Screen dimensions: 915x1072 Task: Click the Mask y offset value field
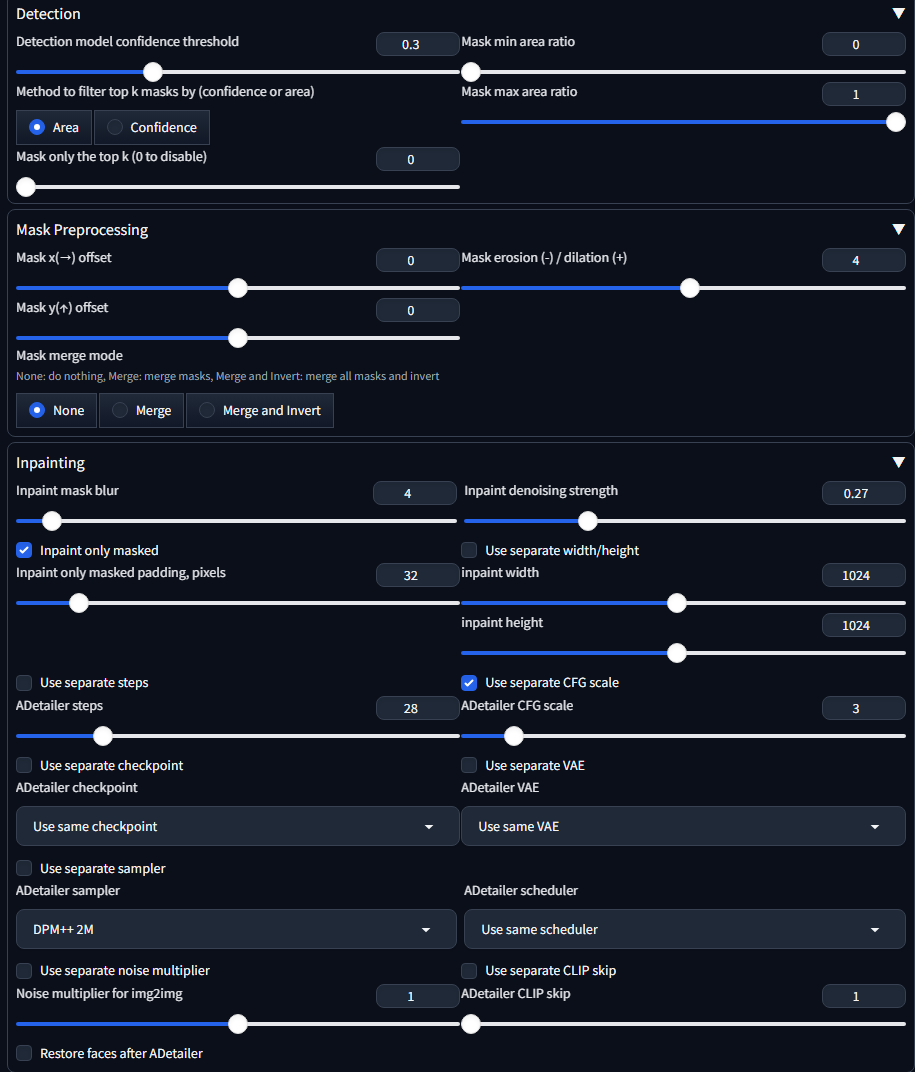417,310
